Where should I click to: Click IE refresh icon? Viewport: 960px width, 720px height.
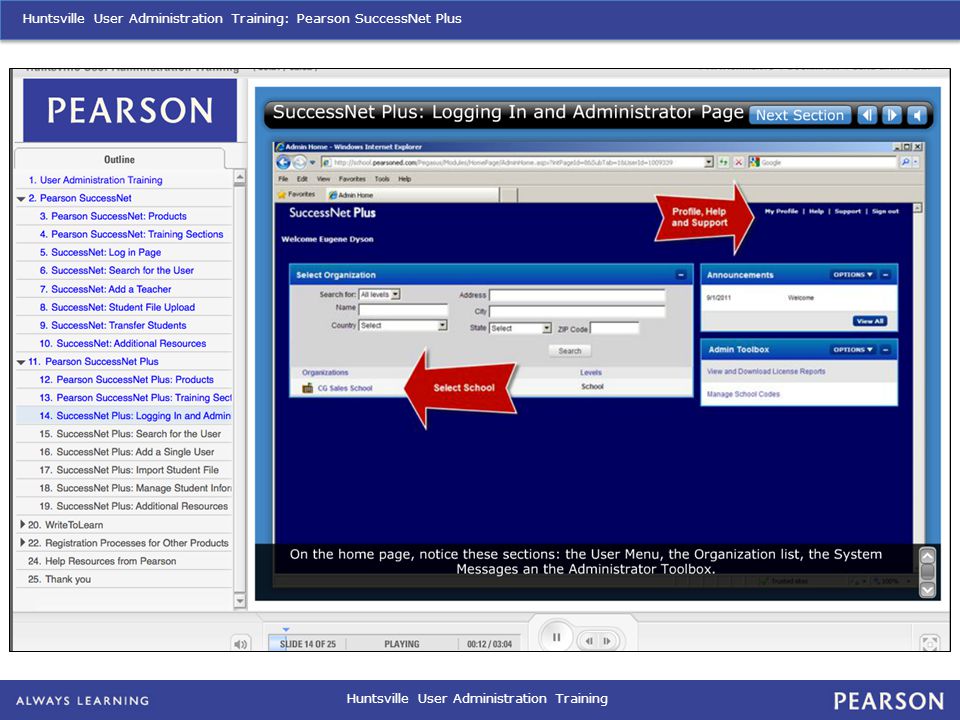click(724, 162)
